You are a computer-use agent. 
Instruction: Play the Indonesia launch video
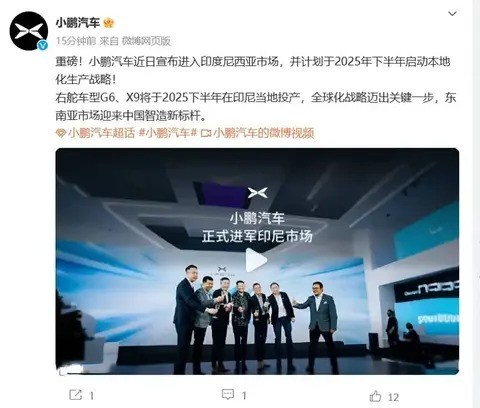click(x=256, y=260)
